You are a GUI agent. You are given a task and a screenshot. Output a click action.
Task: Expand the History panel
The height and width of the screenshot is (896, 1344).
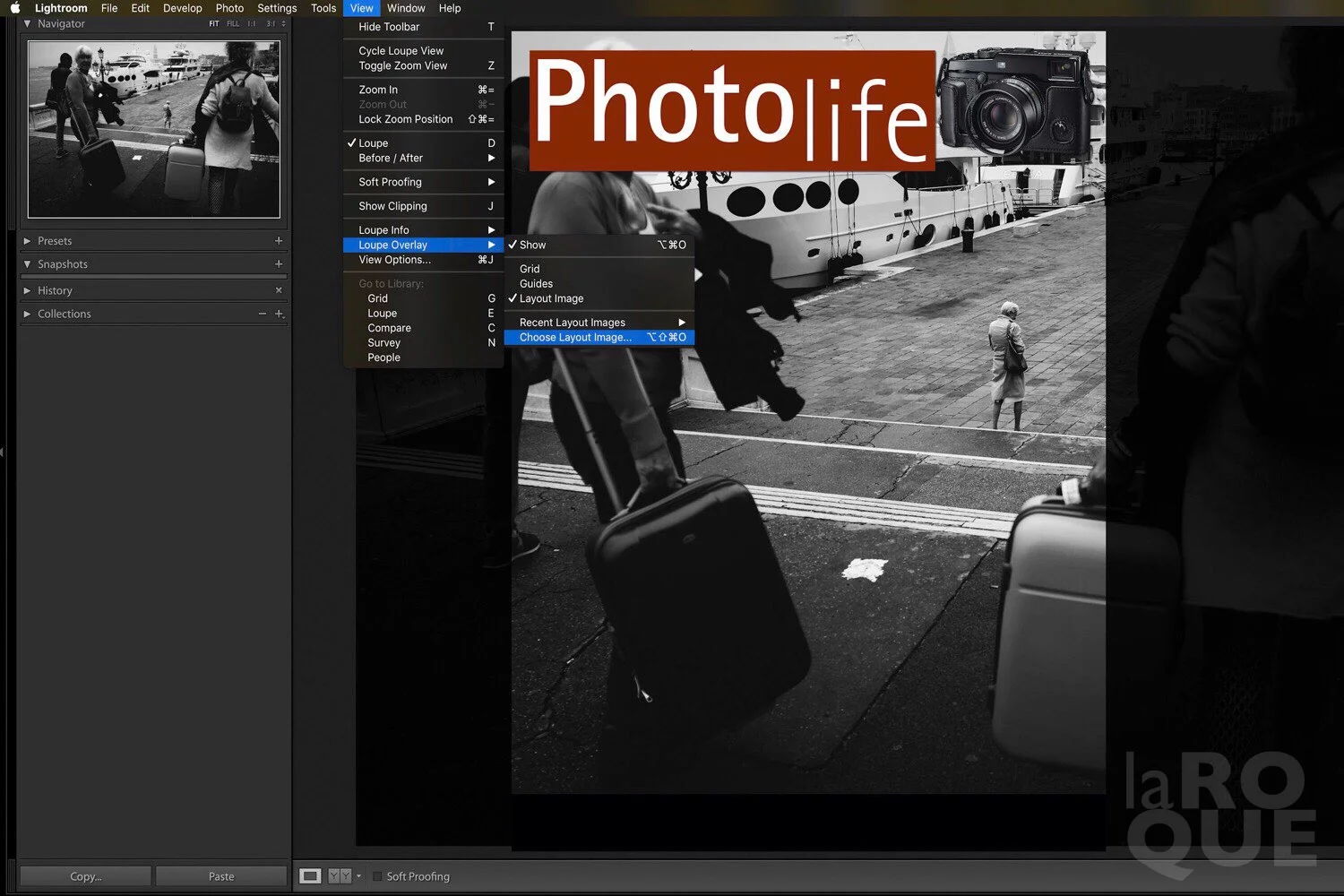point(27,290)
